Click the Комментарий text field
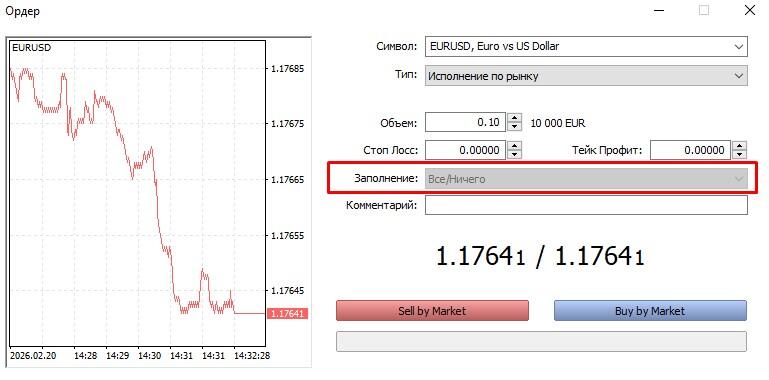This screenshot has width=769, height=380. tap(586, 205)
